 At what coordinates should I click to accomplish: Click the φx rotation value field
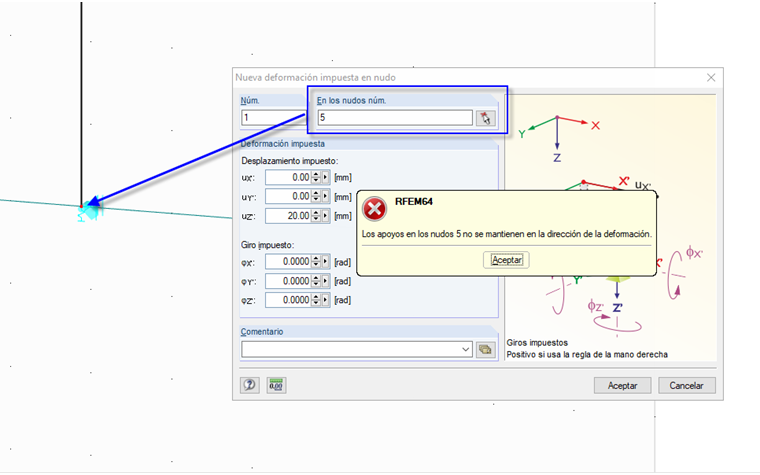coord(288,262)
